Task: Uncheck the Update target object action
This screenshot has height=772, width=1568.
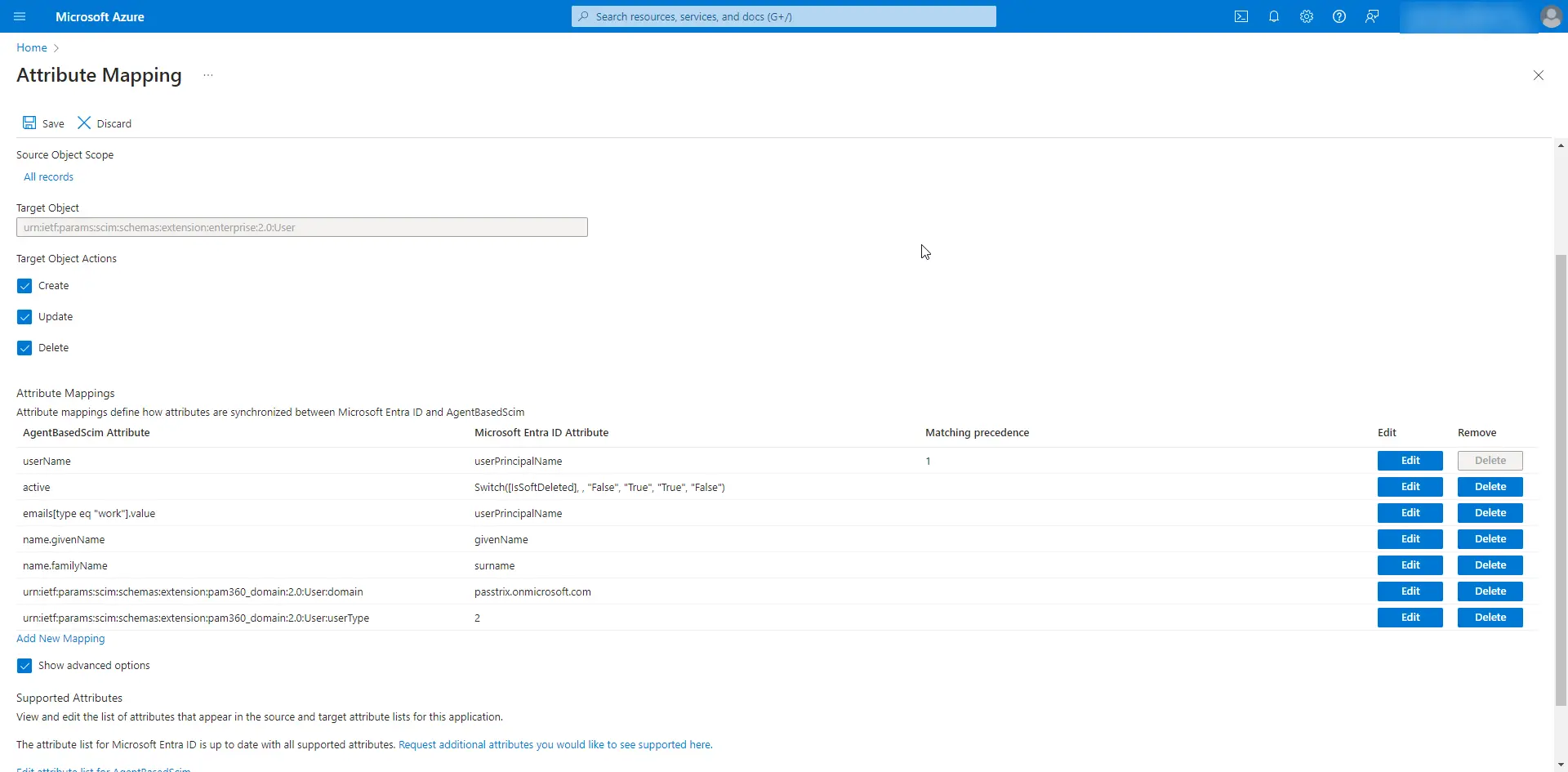Action: tap(24, 317)
